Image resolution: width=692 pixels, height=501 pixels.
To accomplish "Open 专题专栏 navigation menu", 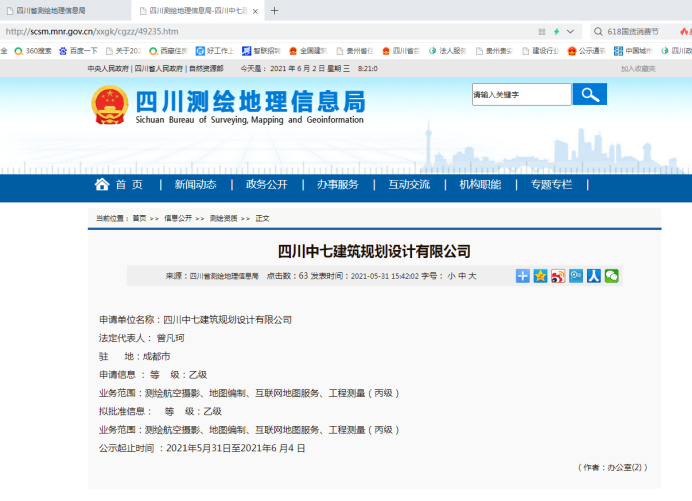I will tap(551, 185).
